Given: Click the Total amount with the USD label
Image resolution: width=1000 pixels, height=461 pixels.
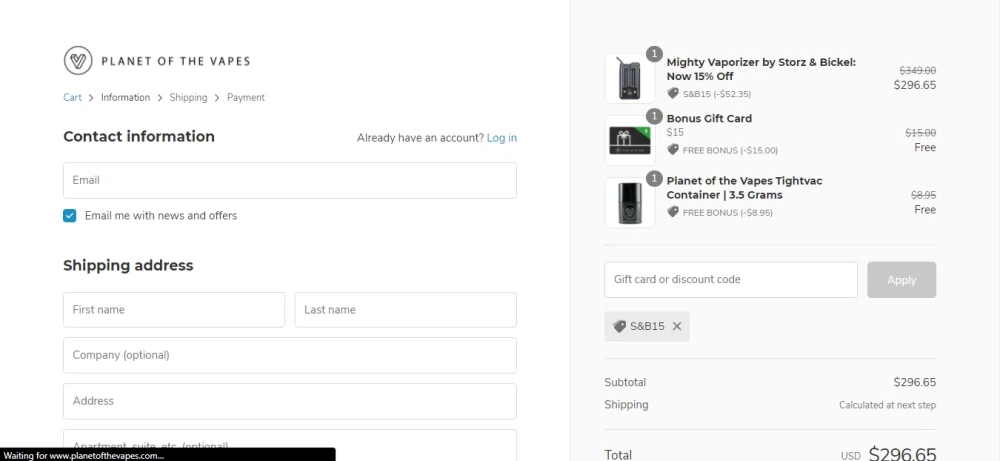Looking at the screenshot, I should click(x=888, y=454).
